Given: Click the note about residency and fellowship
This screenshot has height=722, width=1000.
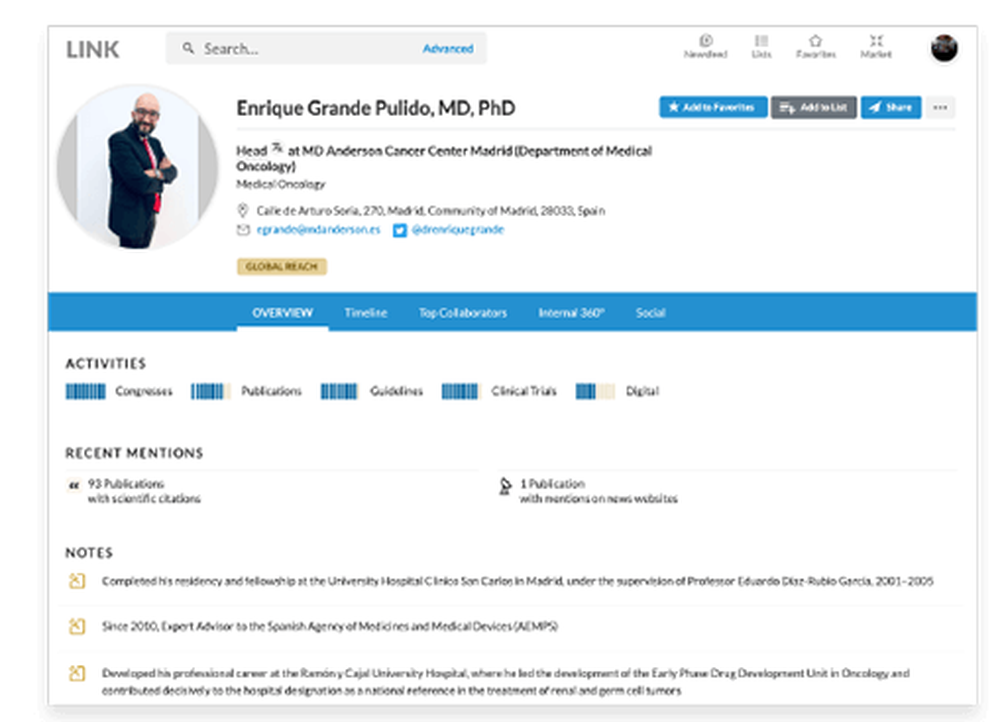Looking at the screenshot, I should click(x=517, y=581).
